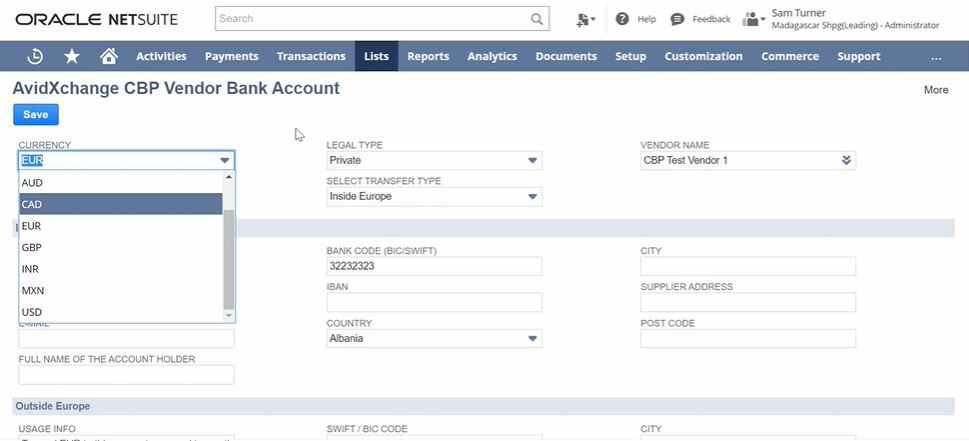
Task: Select USD from the currency list
Action: 121,312
